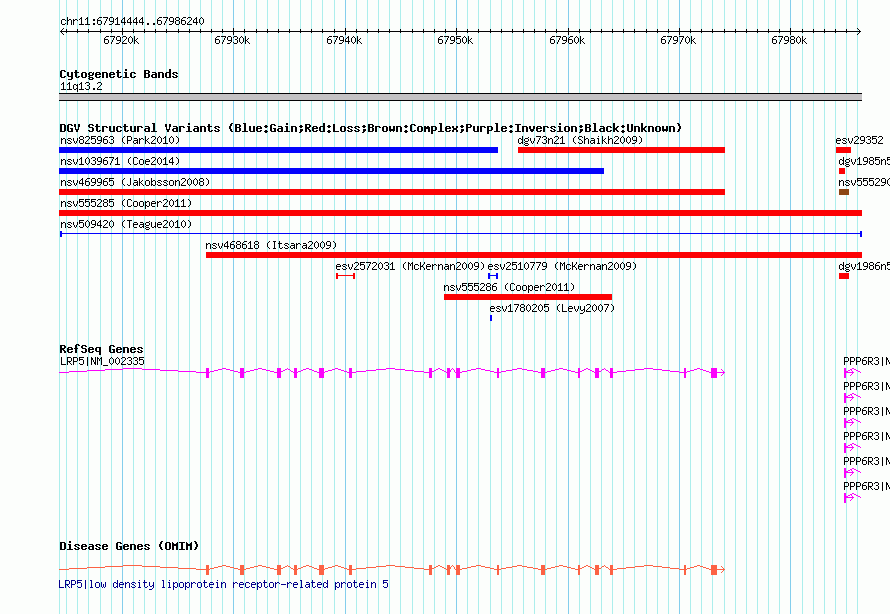
Task: Select the nsv468618 (Itsara2009) red bar
Action: click(x=533, y=255)
